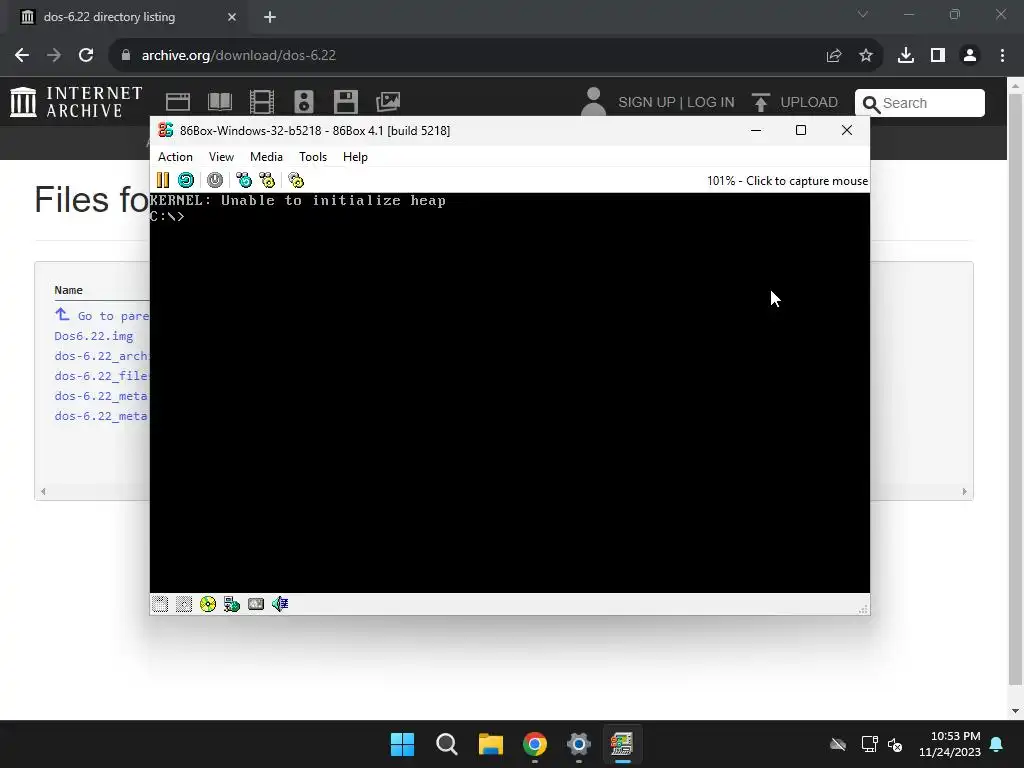This screenshot has height=768, width=1024.
Task: Open Chrome downloads icon
Action: click(906, 56)
